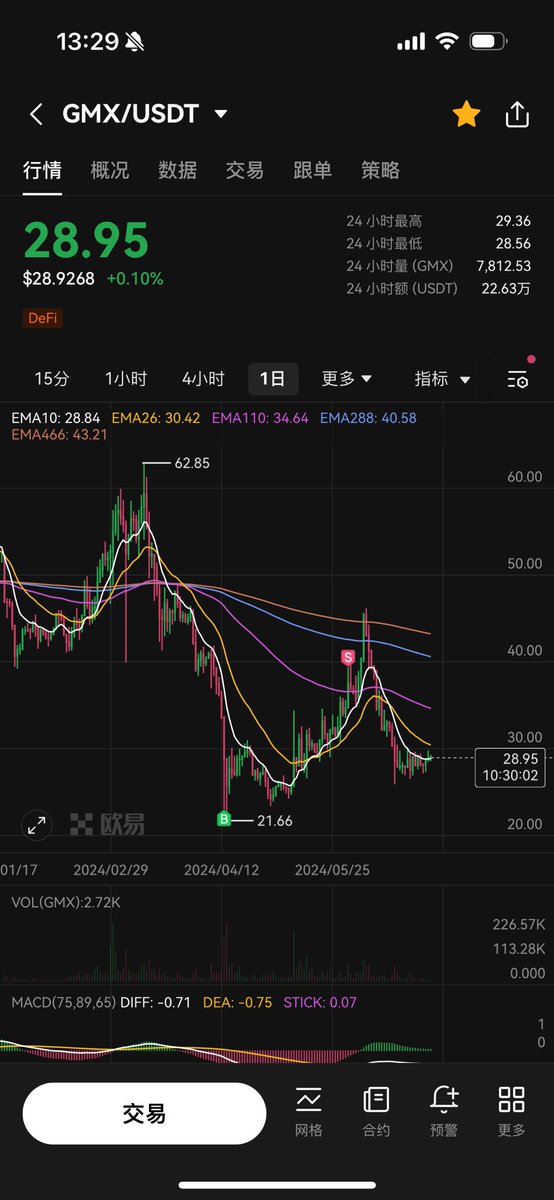Screen dimensions: 554x1200
Task: Tap the EMA288: 40.58 legend
Action: pyautogui.click(x=368, y=417)
